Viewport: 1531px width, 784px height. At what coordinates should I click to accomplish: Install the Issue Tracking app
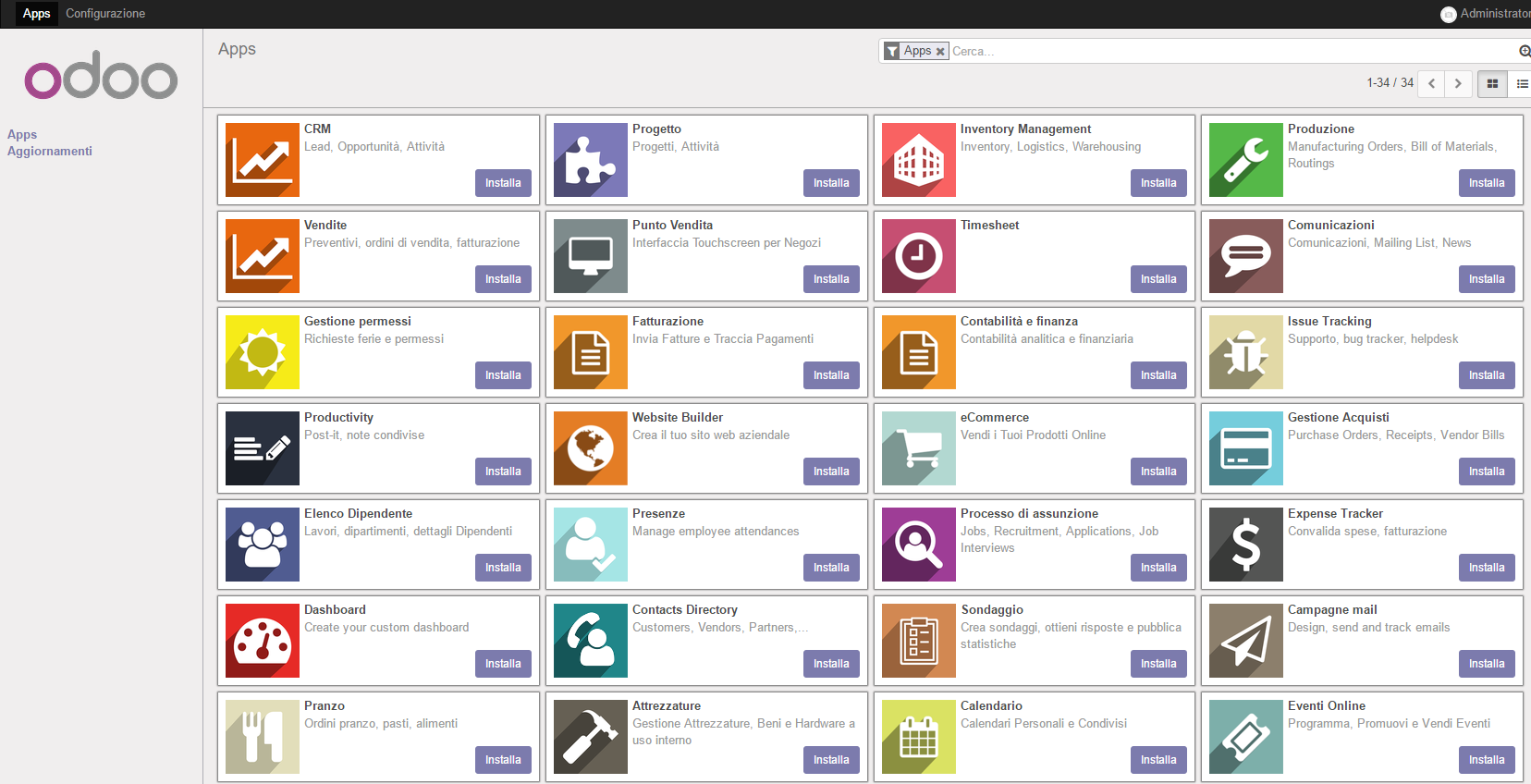click(1487, 375)
